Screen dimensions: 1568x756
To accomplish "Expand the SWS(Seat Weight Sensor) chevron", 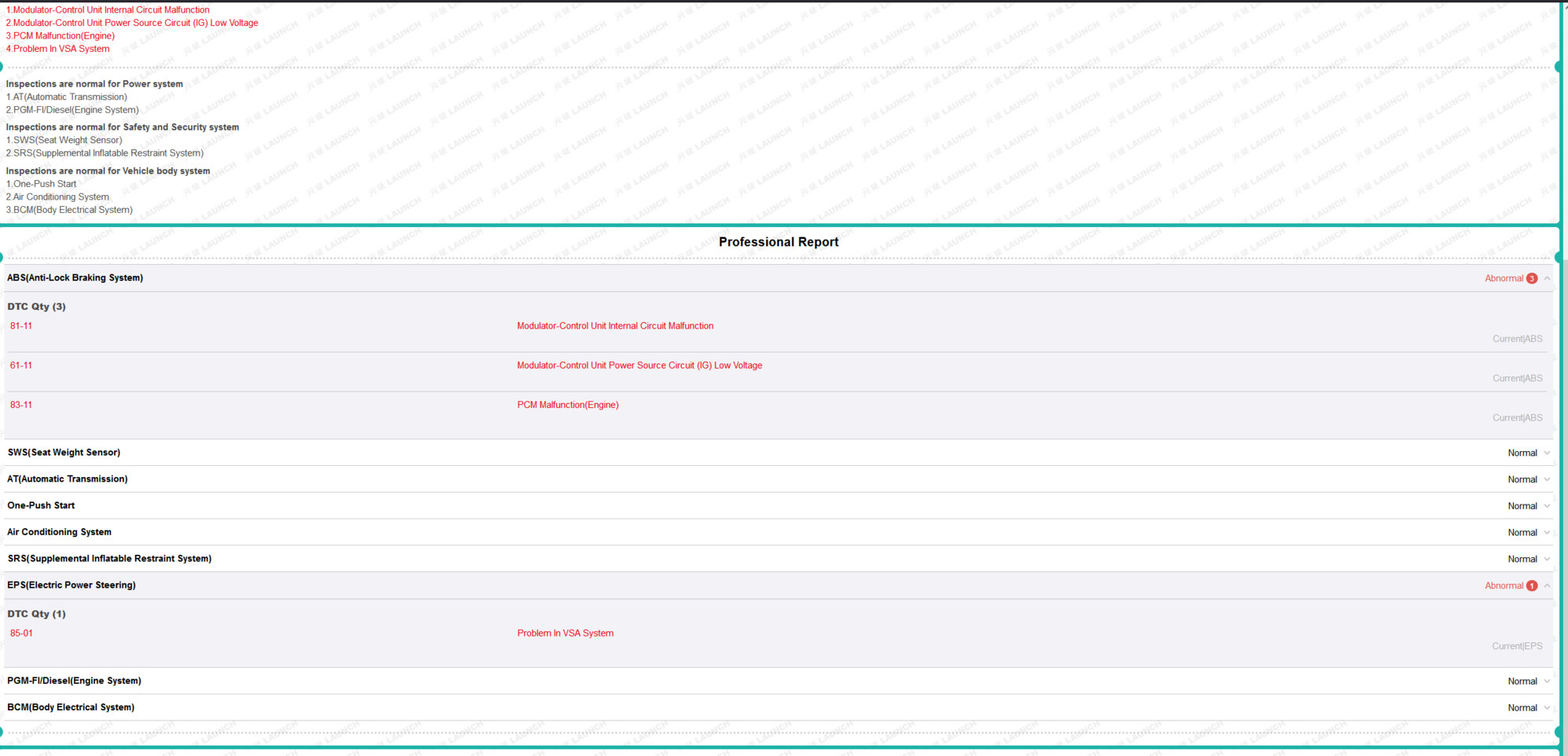I will 1547,453.
